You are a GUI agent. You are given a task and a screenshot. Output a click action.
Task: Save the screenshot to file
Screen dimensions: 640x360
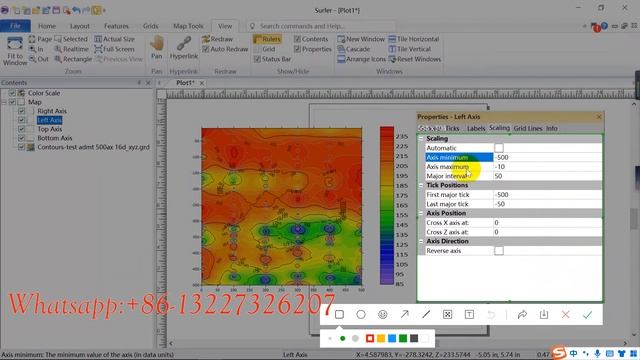pyautogui.click(x=544, y=314)
